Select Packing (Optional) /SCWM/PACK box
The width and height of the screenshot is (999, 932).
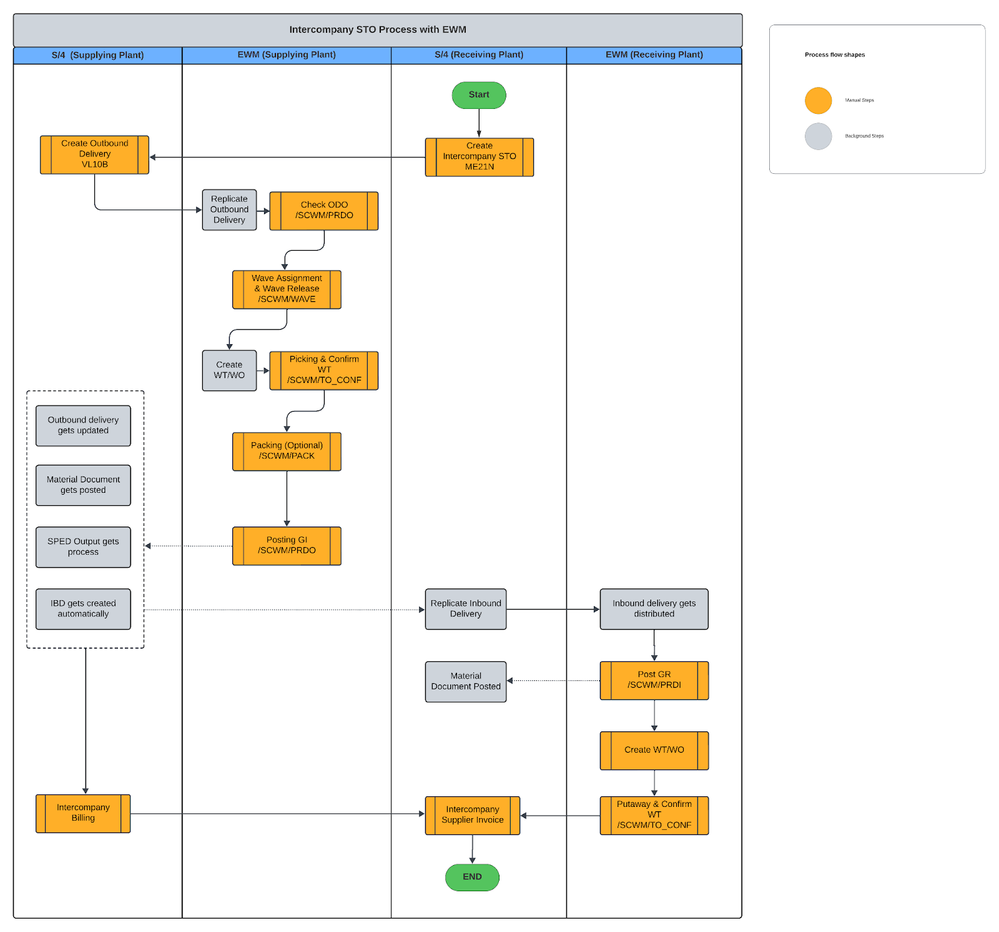(287, 451)
